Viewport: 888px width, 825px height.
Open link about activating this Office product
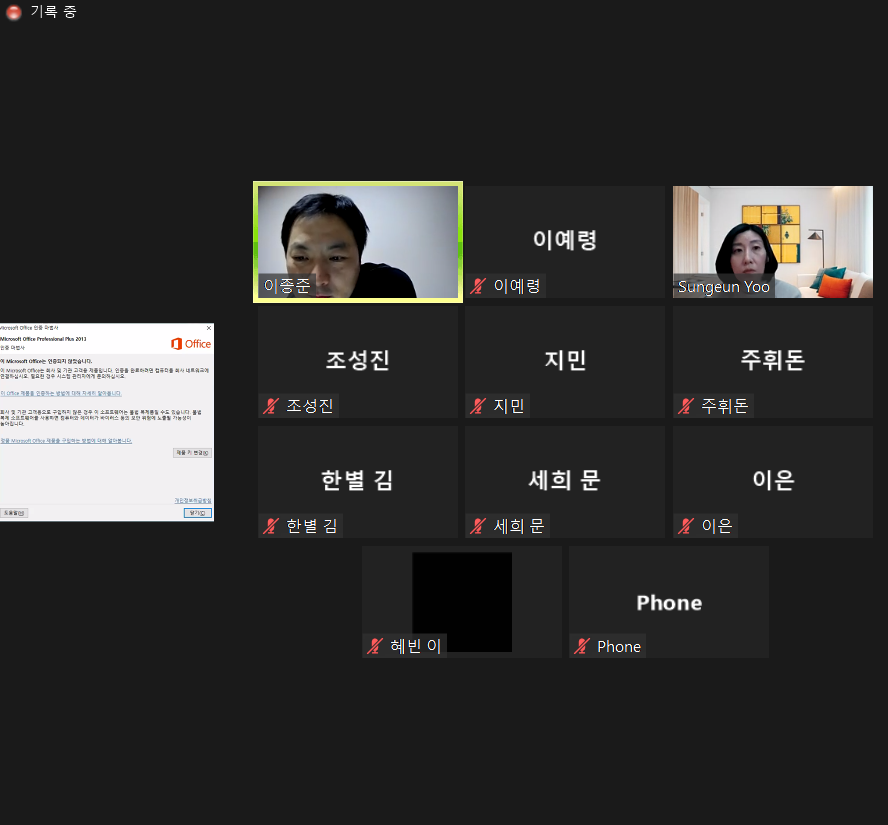point(61,392)
